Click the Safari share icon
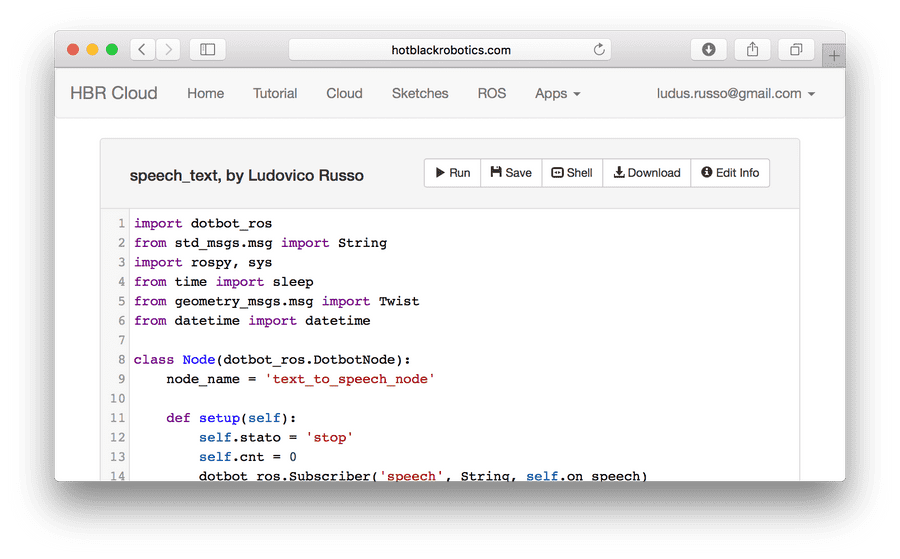 click(752, 49)
